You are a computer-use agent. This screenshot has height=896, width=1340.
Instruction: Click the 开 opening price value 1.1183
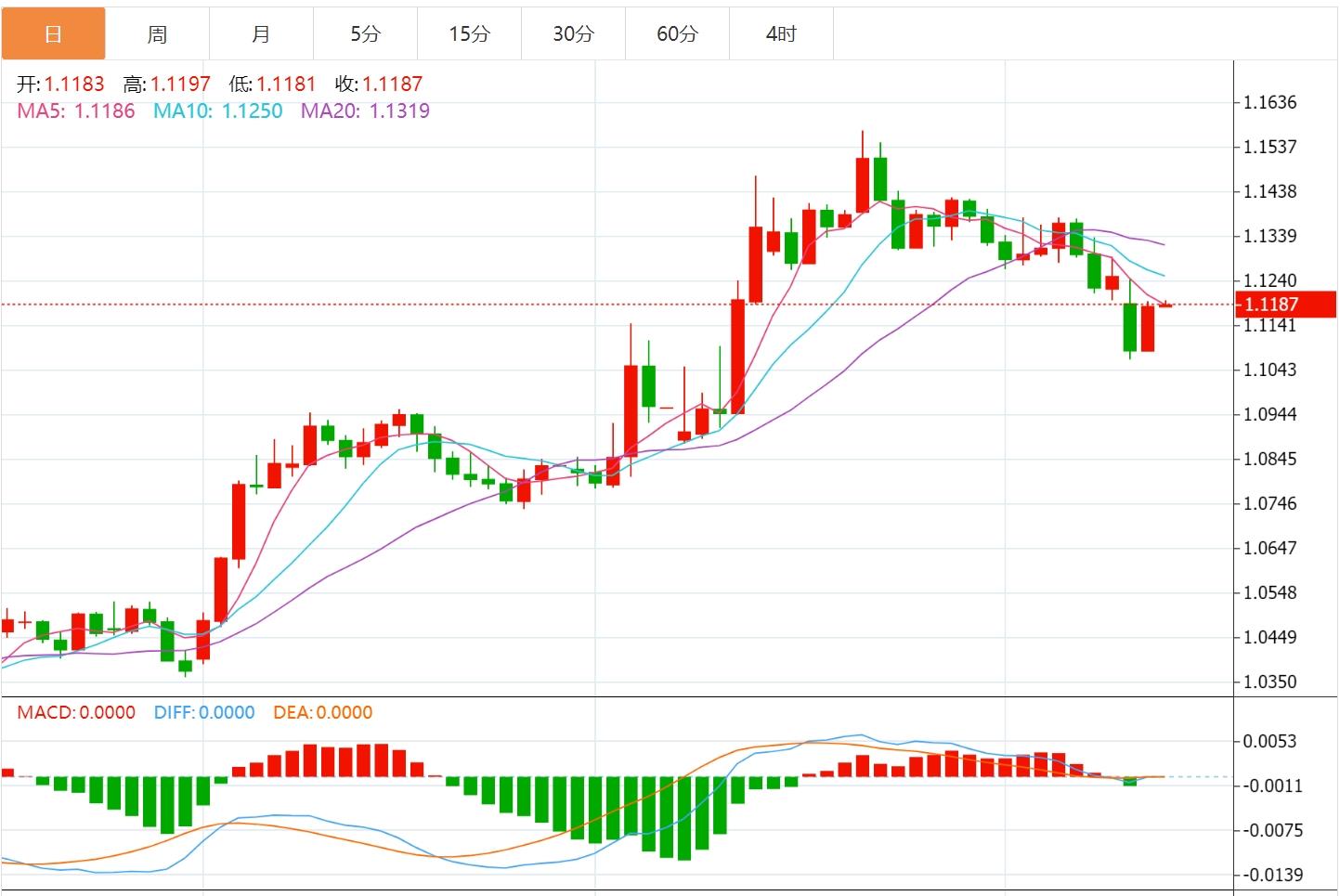(x=74, y=84)
